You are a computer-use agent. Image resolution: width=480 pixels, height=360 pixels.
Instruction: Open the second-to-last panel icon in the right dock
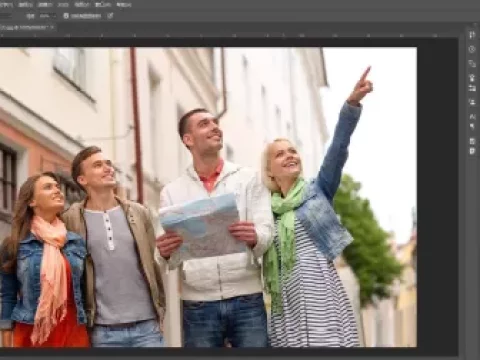pos(472,141)
